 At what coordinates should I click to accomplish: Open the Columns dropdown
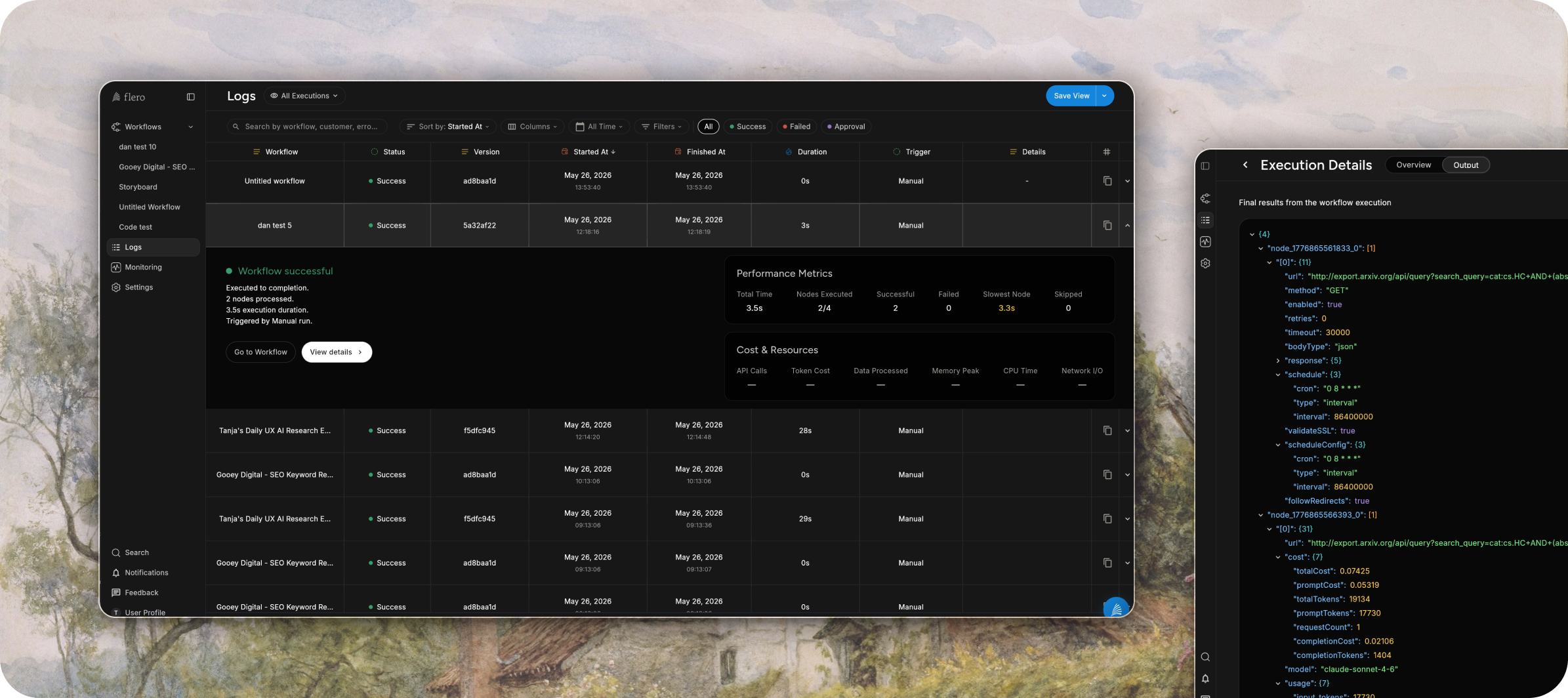pyautogui.click(x=533, y=127)
